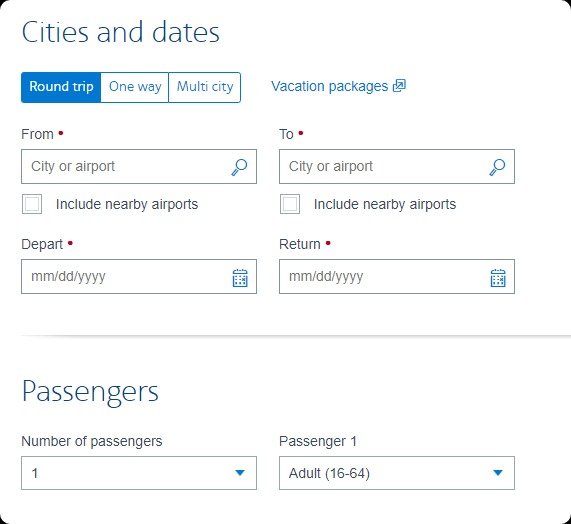This screenshot has width=571, height=524.
Task: Focus the To City or airport field
Action: 397,166
